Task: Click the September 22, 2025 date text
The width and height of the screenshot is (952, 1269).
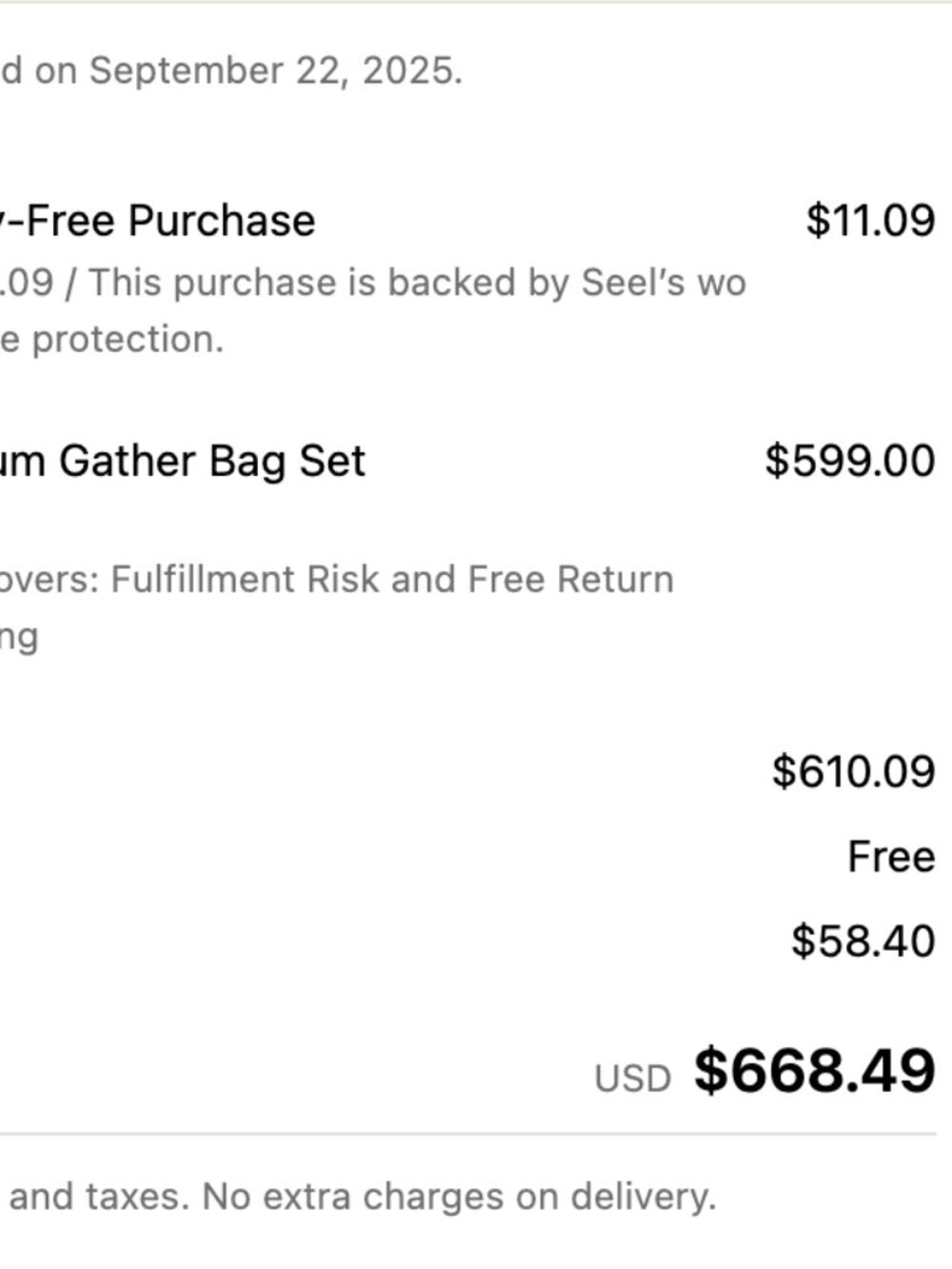Action: [275, 71]
